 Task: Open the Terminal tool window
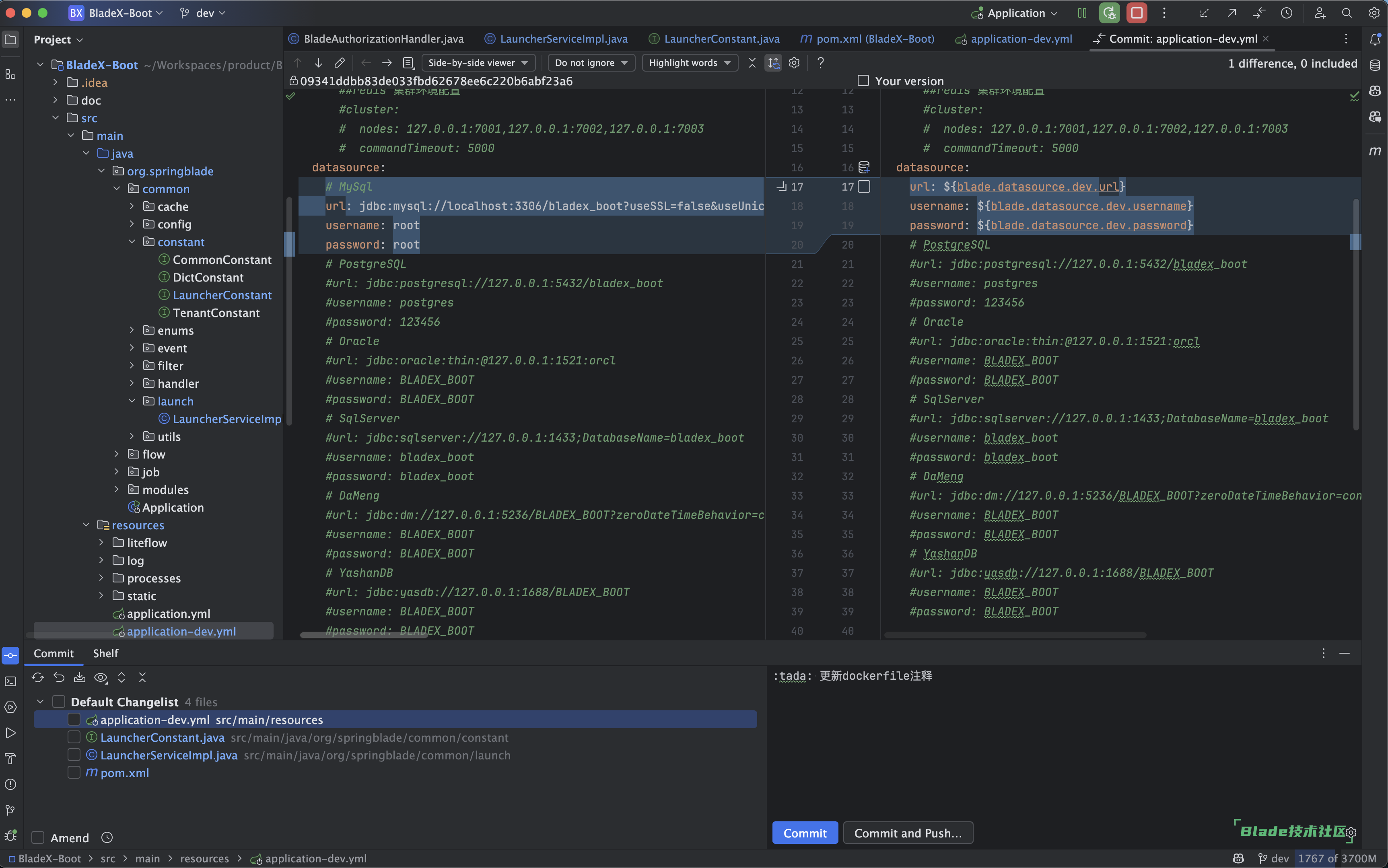[10, 681]
